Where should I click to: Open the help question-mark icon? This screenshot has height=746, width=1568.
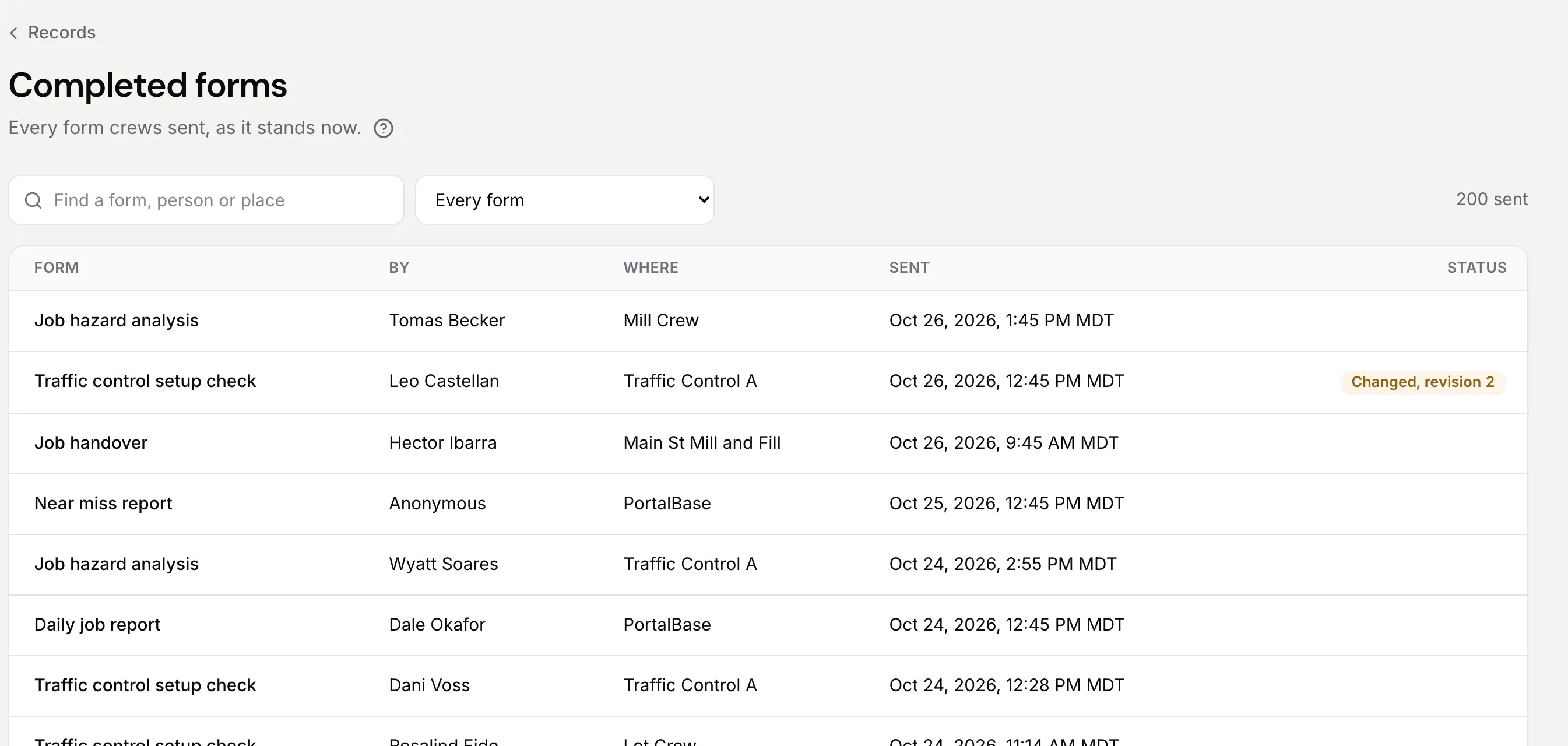[384, 128]
